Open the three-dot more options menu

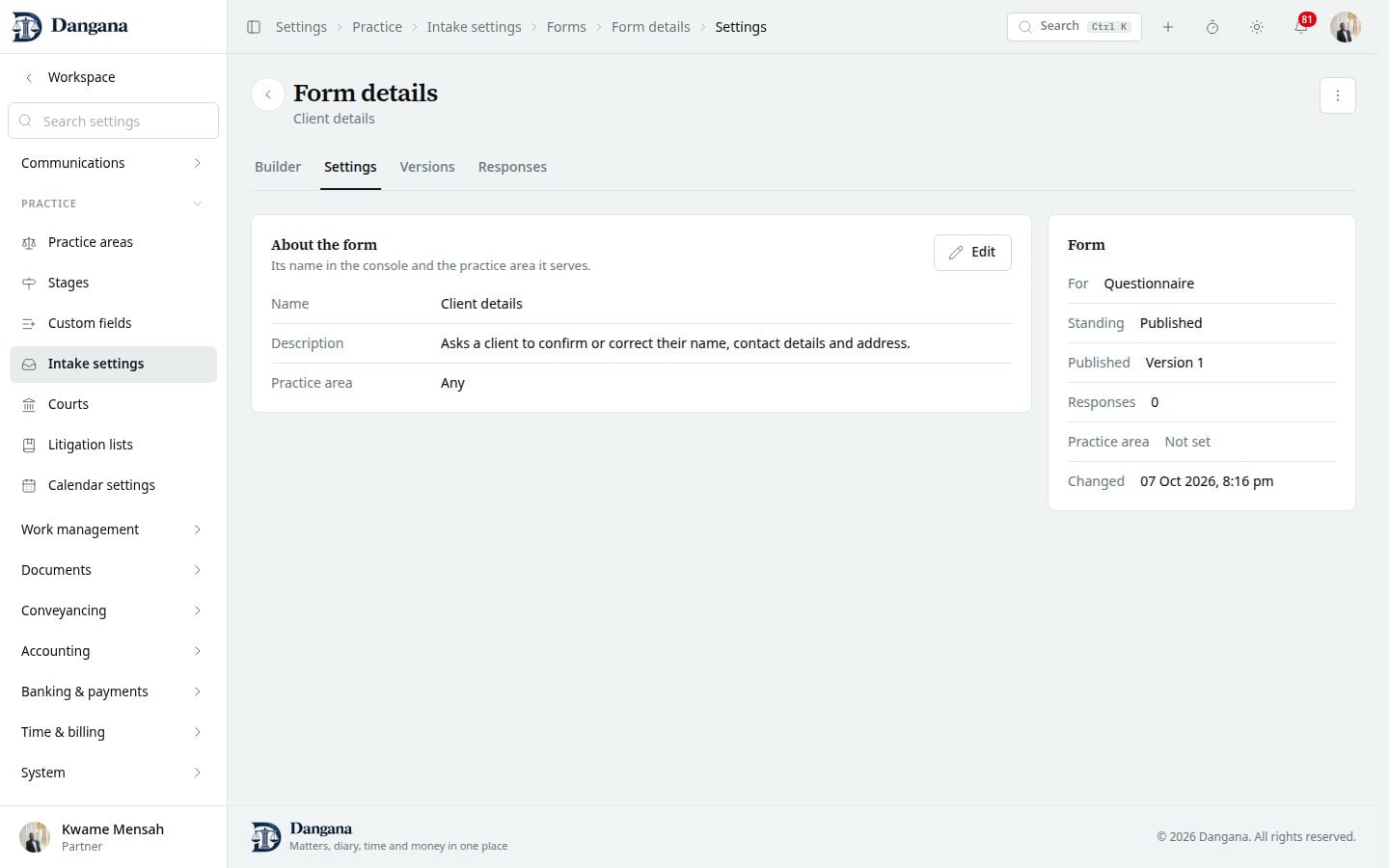tap(1338, 95)
